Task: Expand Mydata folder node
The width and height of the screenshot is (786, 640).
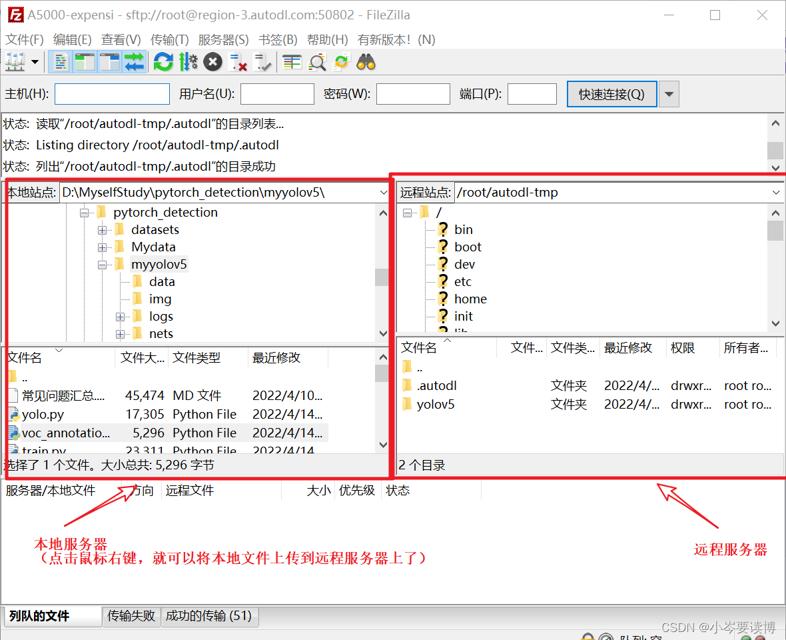Action: pos(102,248)
